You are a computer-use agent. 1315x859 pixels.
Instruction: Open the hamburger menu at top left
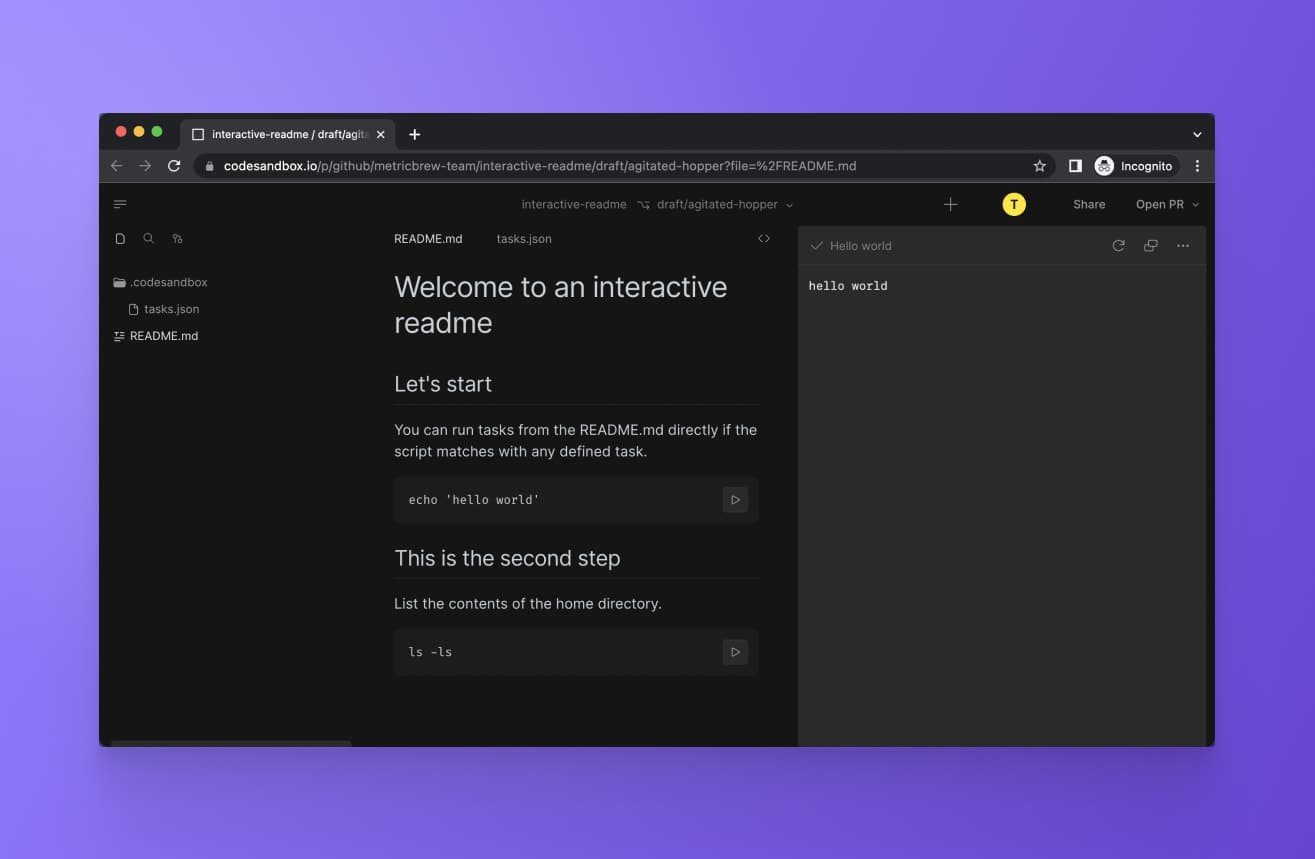coord(120,203)
